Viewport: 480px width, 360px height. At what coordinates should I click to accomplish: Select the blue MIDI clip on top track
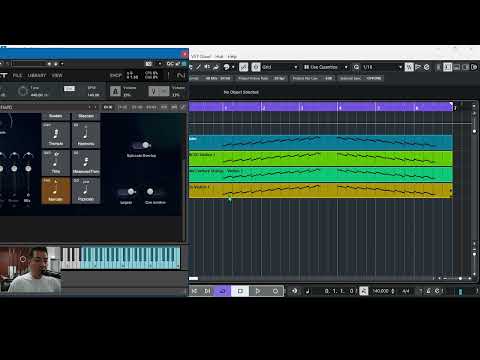point(321,142)
